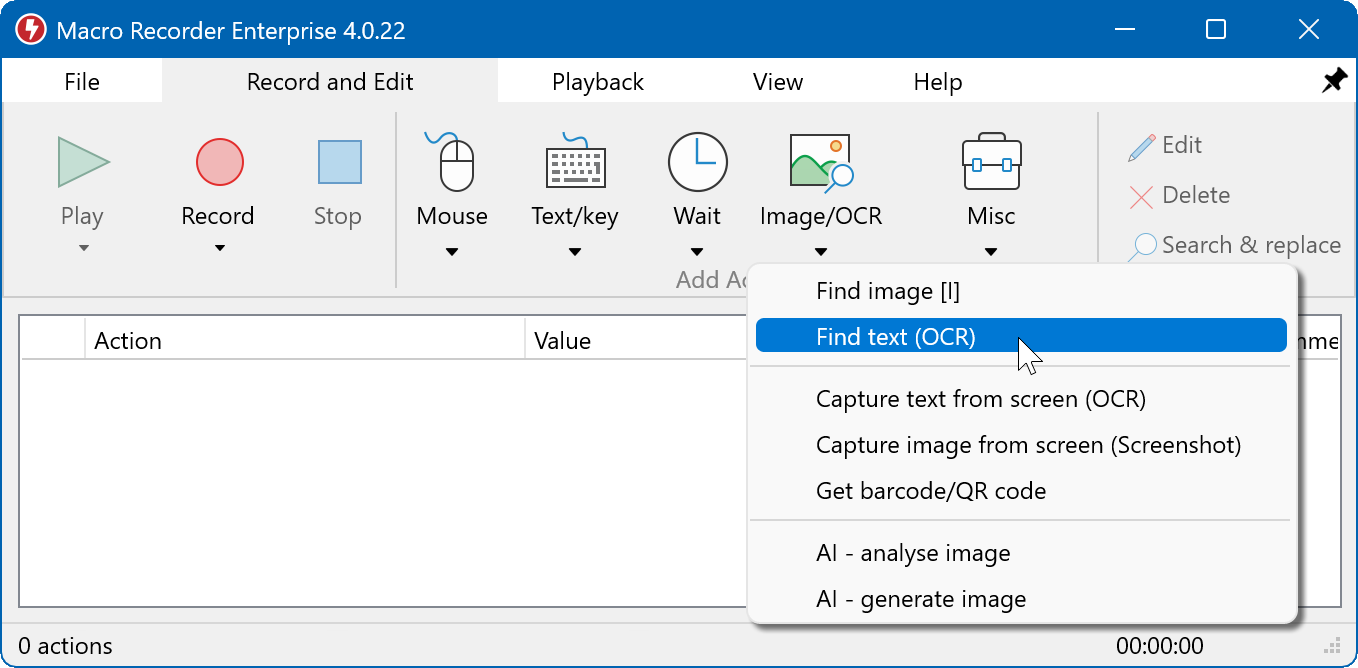
Task: Open the File menu
Action: pos(82,82)
